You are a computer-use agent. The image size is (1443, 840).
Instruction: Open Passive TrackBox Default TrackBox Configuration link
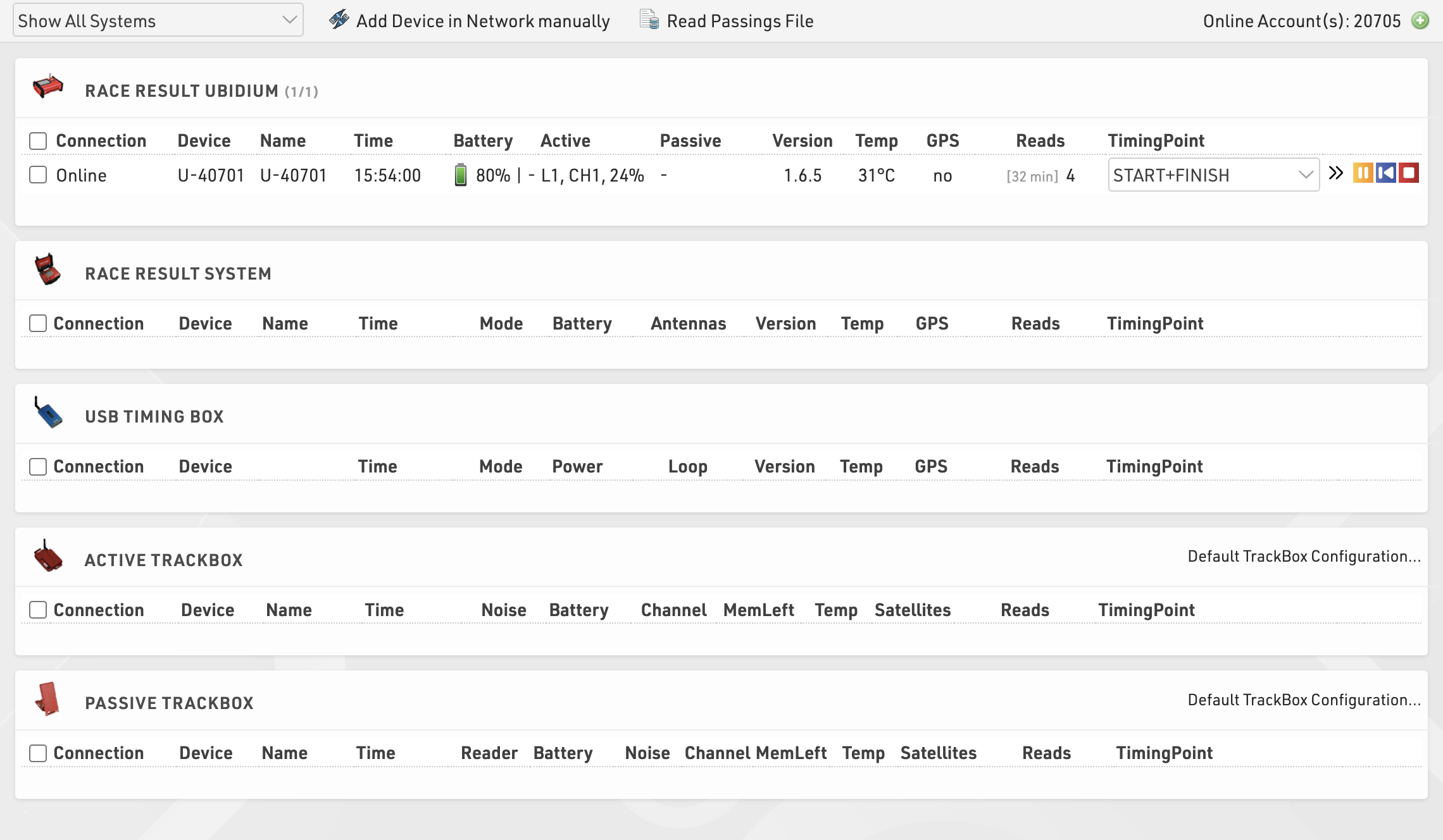1304,700
